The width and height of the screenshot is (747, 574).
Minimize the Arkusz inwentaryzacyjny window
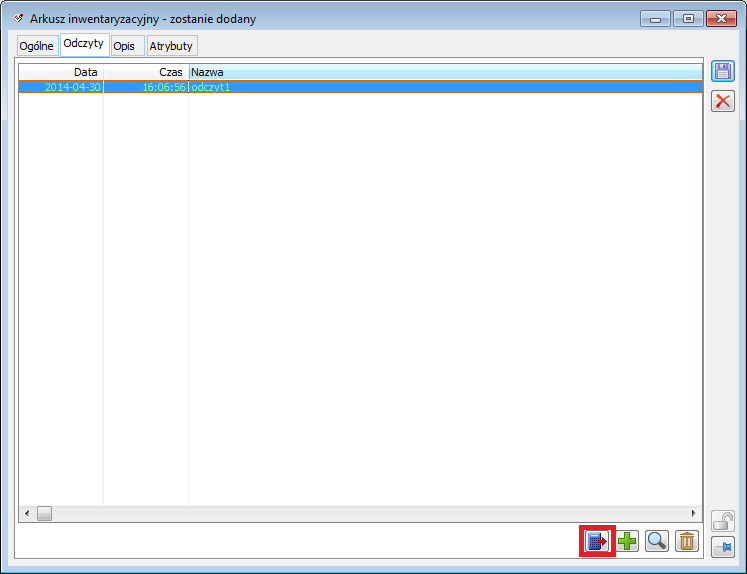tap(656, 19)
